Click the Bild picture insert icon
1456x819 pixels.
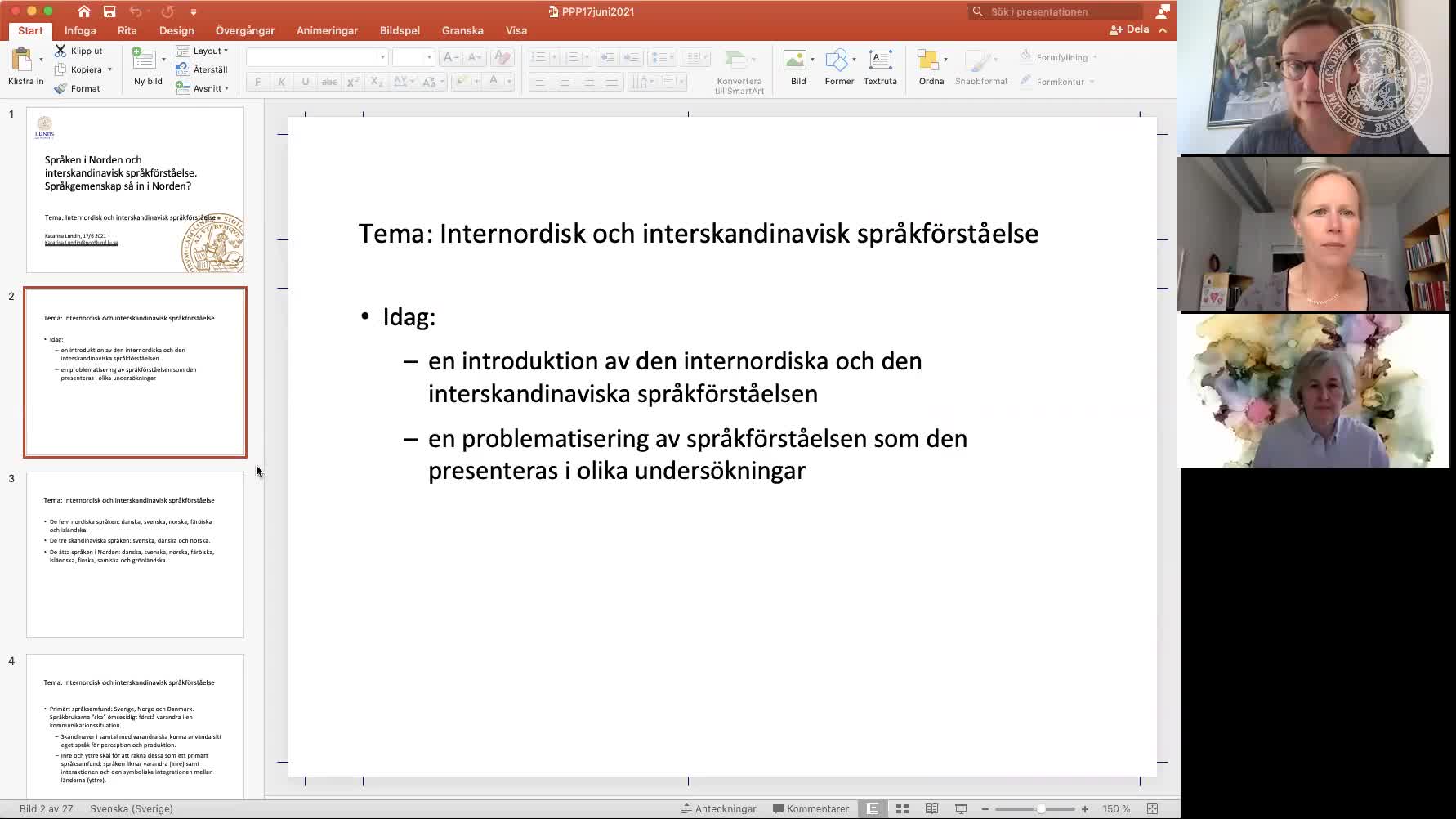click(x=794, y=60)
